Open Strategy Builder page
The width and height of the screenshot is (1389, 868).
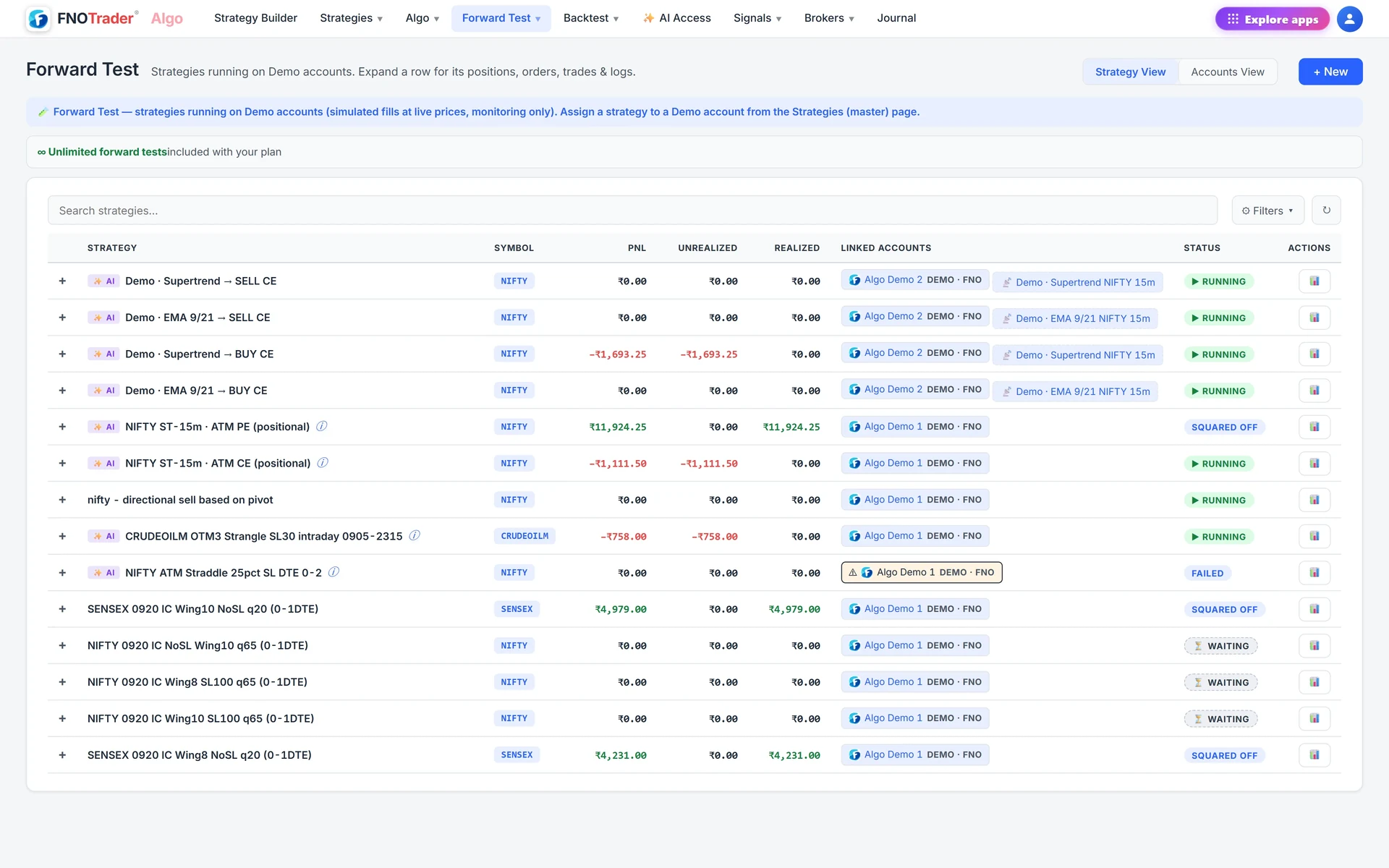255,18
